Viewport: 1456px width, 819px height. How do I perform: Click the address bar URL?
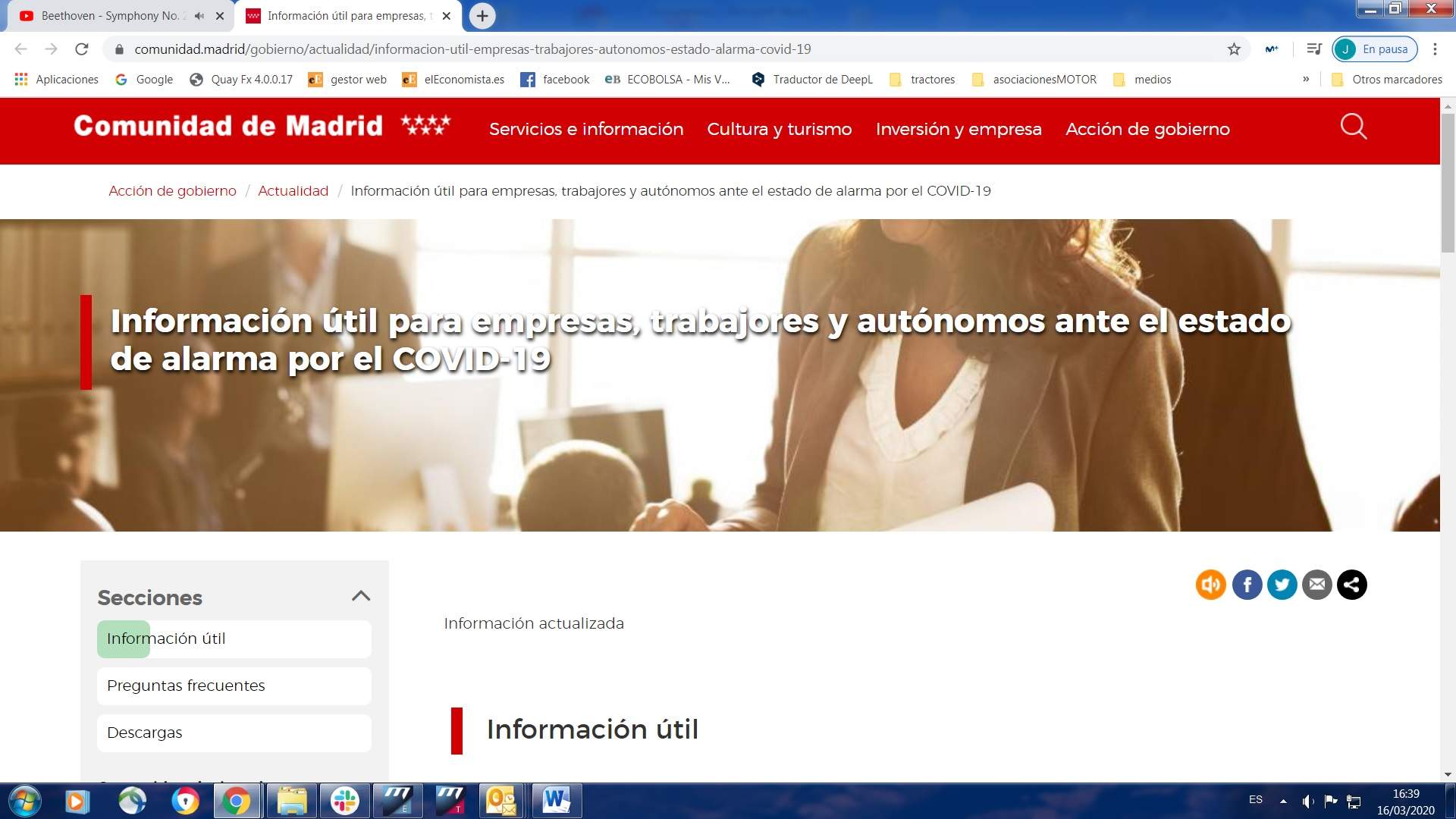[472, 49]
